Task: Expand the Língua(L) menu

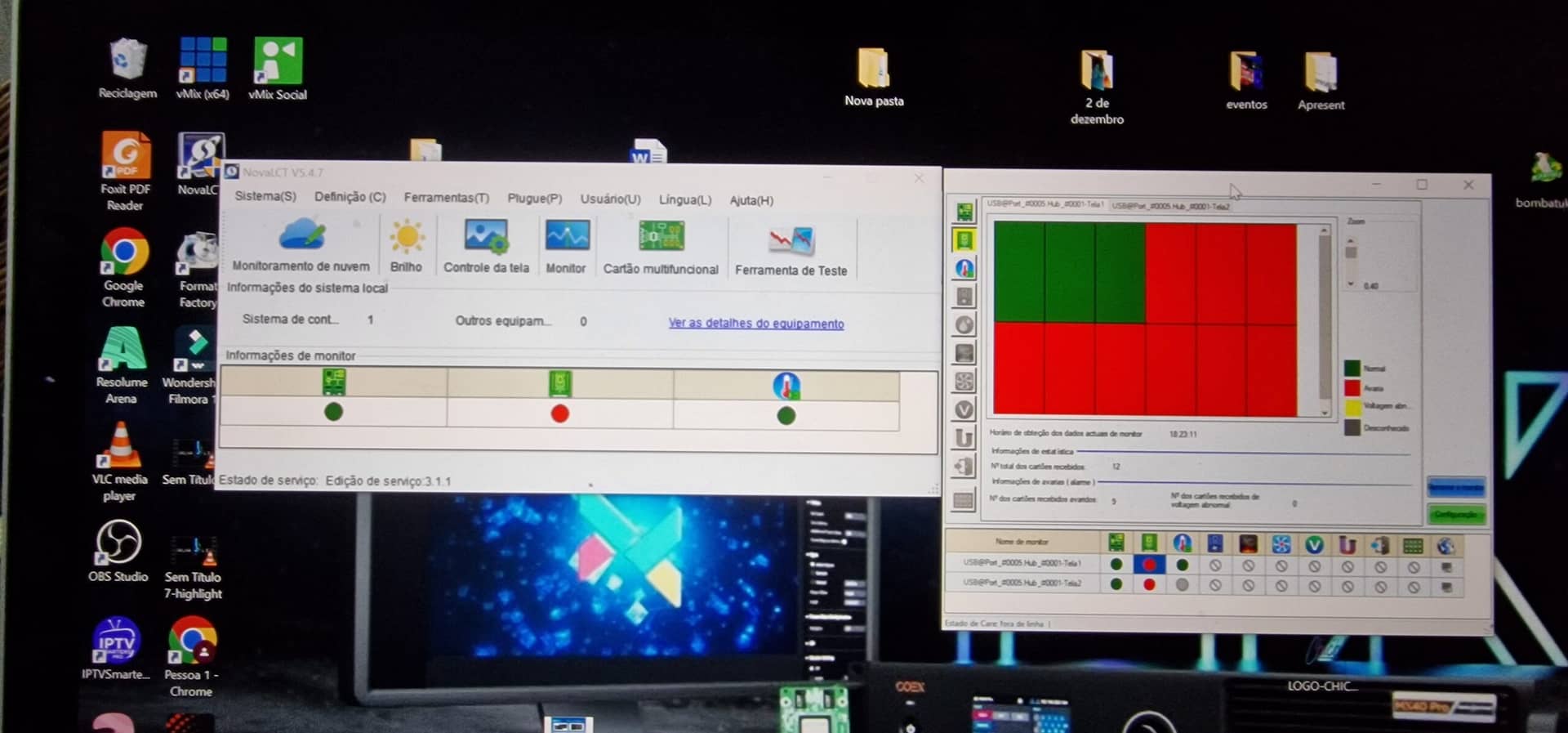Action: [685, 199]
